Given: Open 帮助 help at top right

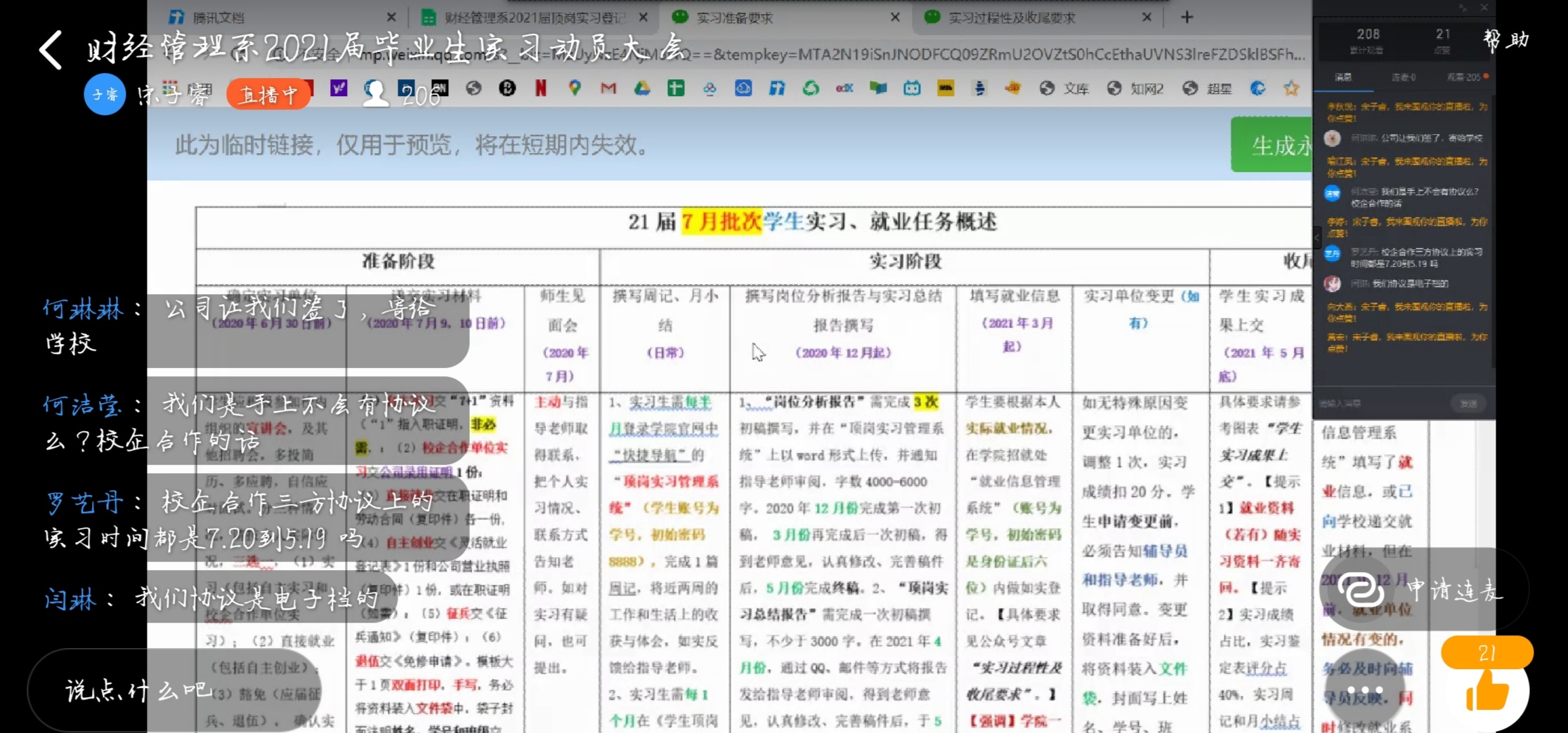Looking at the screenshot, I should (x=1507, y=40).
